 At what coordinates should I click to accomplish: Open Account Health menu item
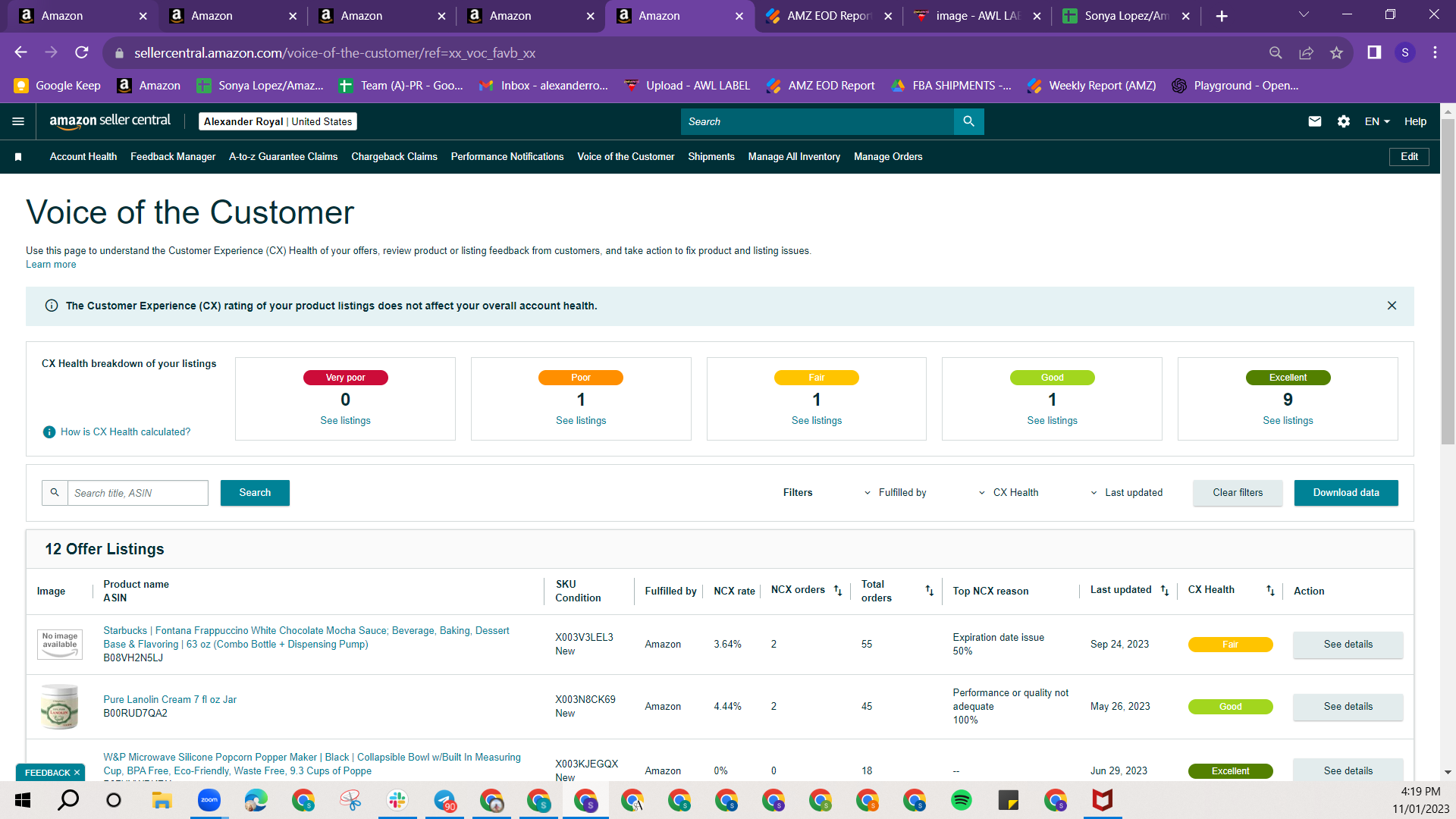83,157
